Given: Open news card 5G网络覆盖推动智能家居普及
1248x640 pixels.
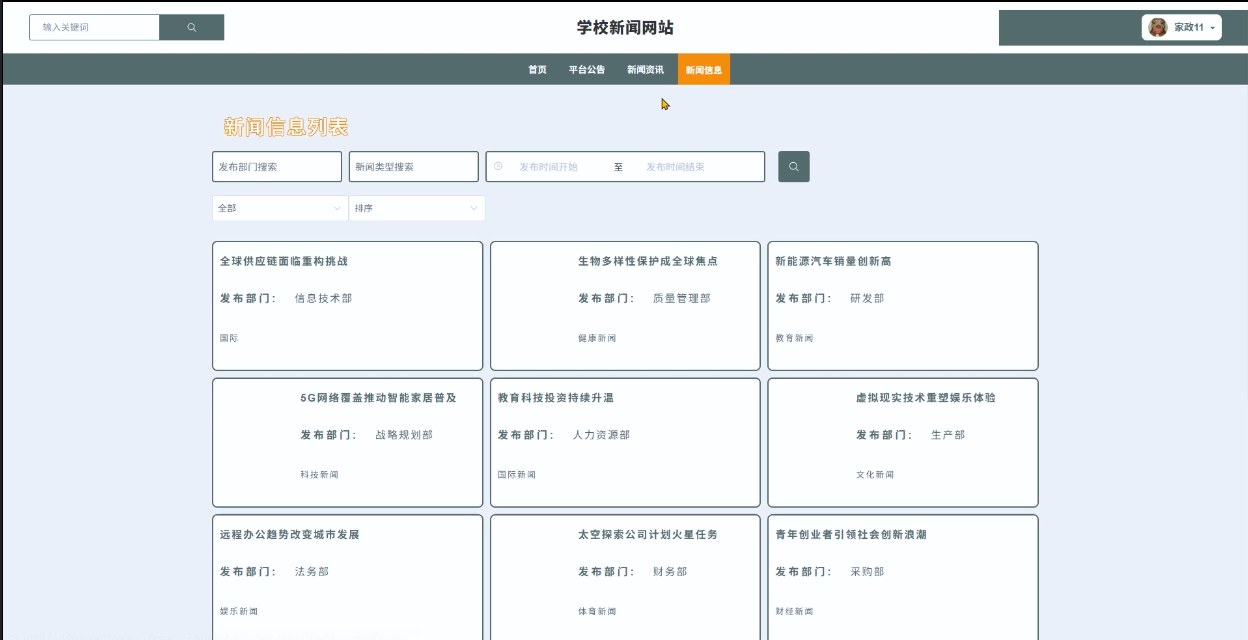Looking at the screenshot, I should point(348,443).
